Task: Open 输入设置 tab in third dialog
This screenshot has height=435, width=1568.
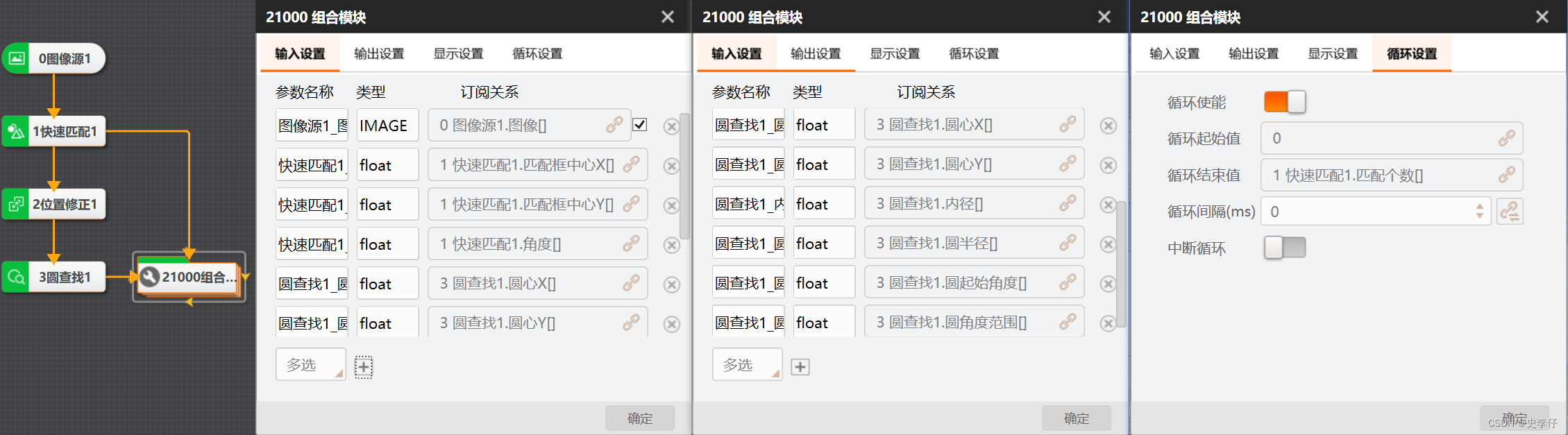Action: pos(1174,53)
